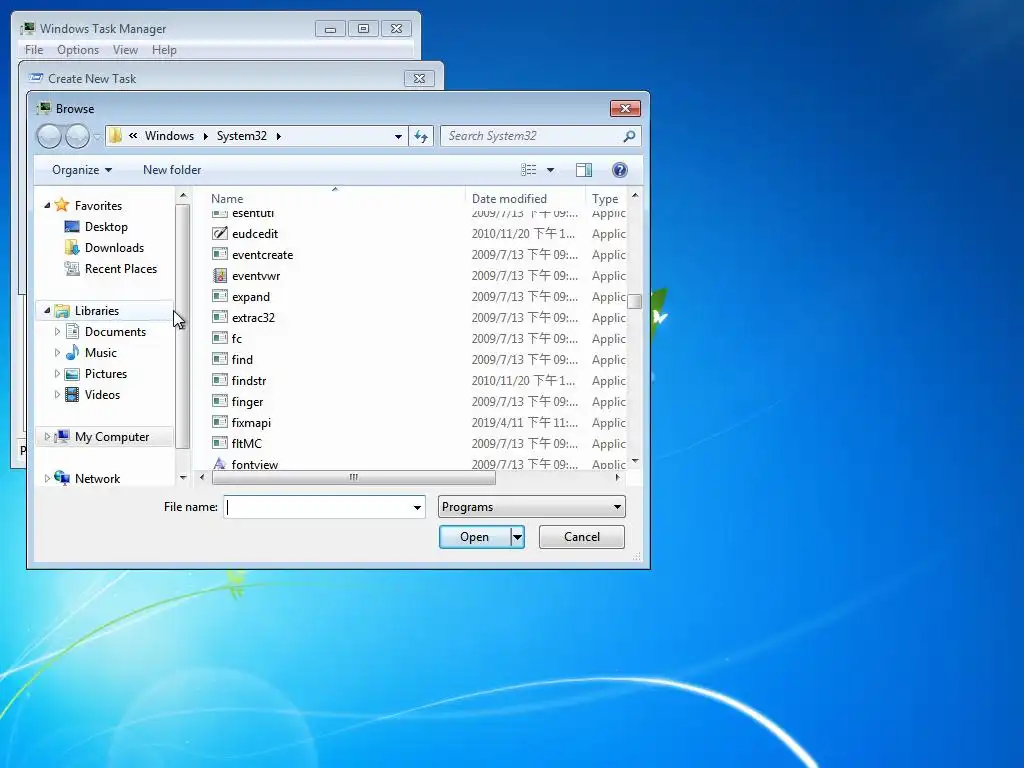
Task: Select the fixmapi file icon
Action: point(220,422)
